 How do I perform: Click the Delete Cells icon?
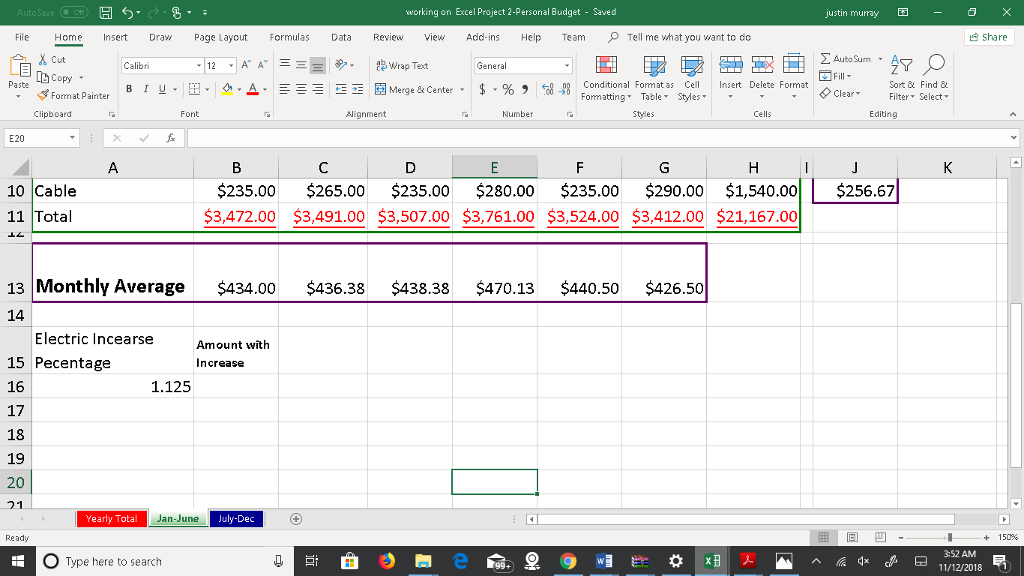(761, 65)
